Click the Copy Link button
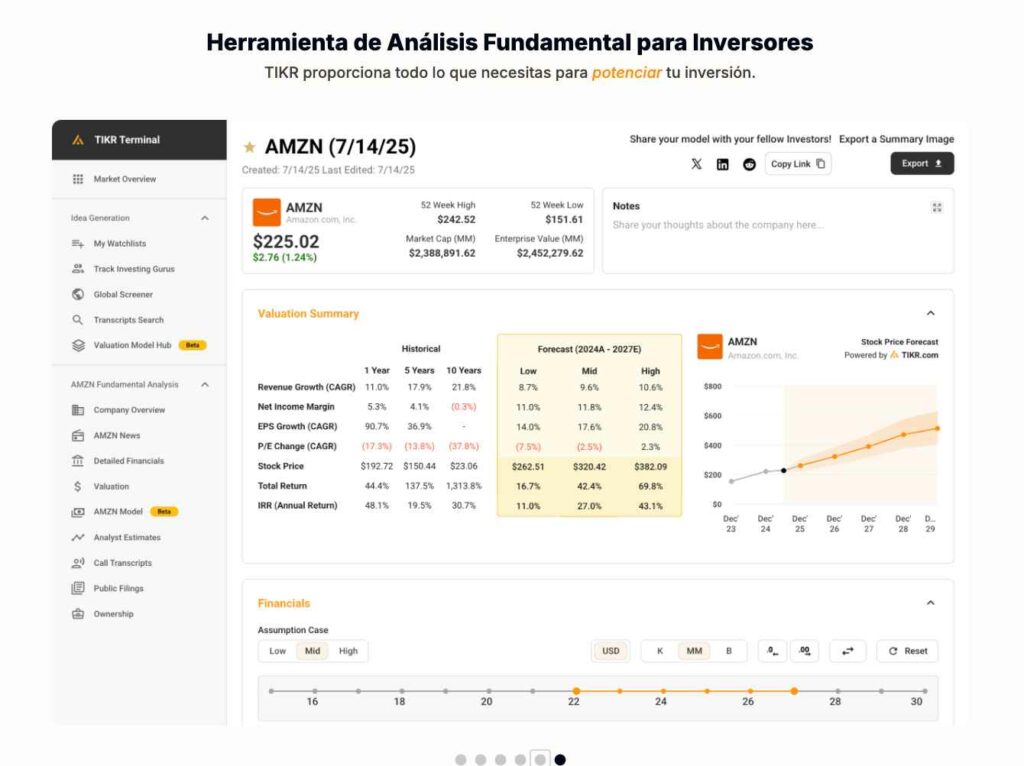This screenshot has height=766, width=1024. [x=798, y=164]
